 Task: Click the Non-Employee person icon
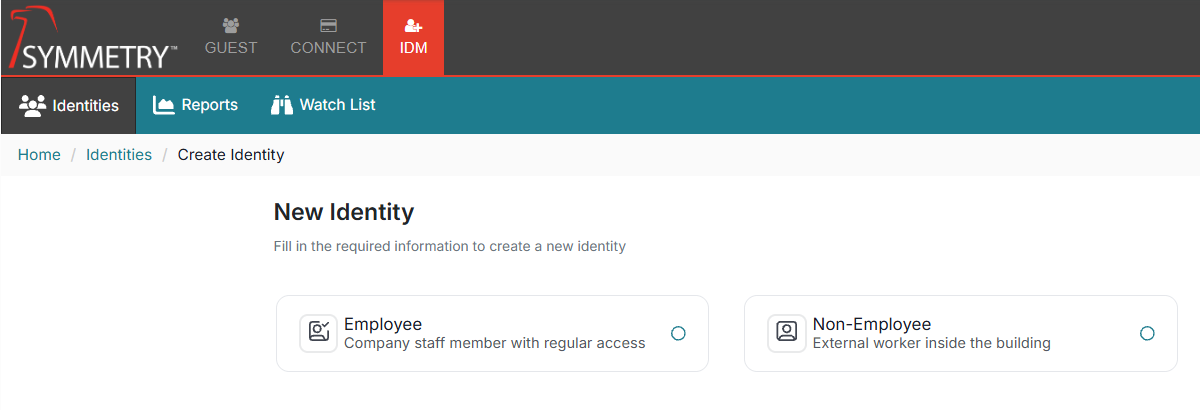point(786,333)
